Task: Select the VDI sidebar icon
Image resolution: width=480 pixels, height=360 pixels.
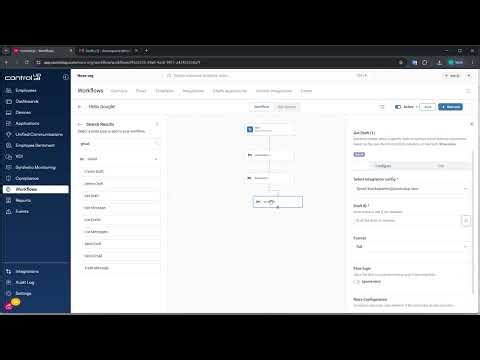Action: [x=9, y=156]
